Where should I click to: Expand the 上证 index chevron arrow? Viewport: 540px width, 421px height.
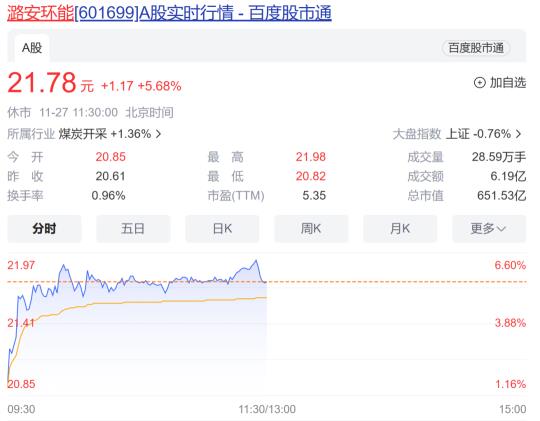[518, 134]
